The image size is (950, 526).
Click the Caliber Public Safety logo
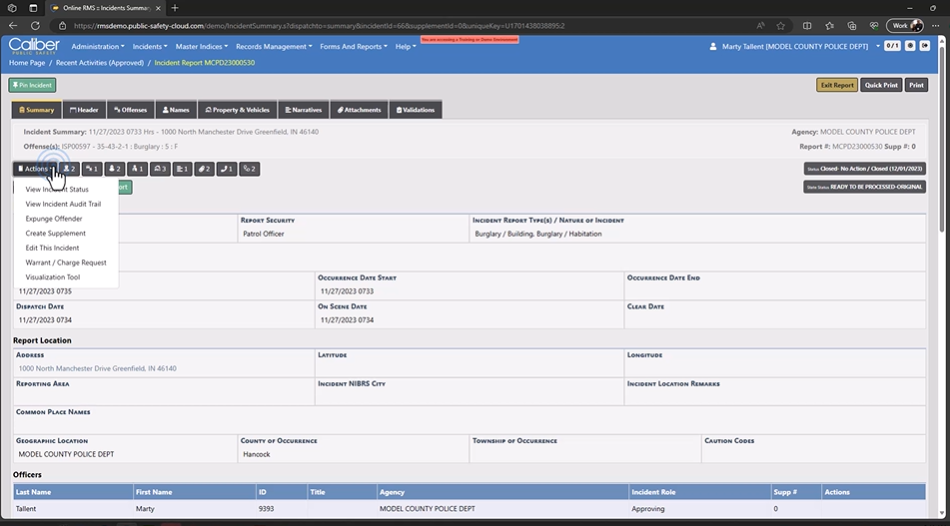tap(34, 46)
